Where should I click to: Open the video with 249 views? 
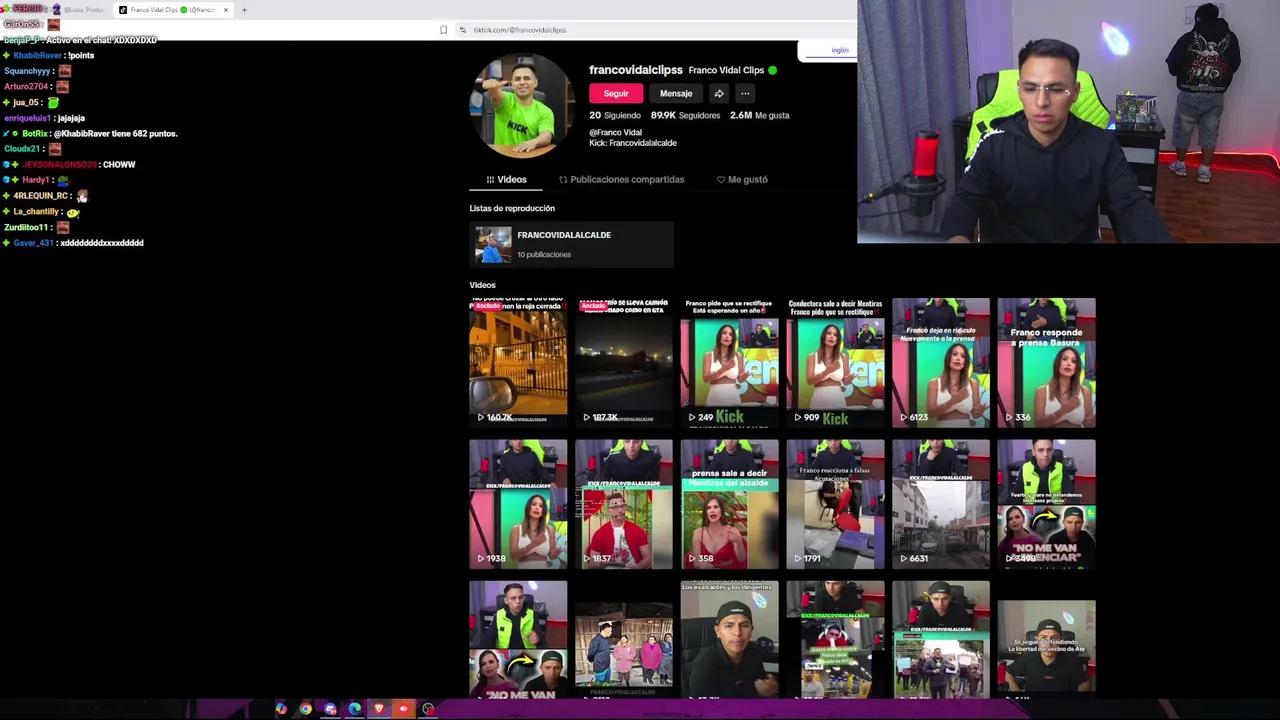pyautogui.click(x=730, y=362)
